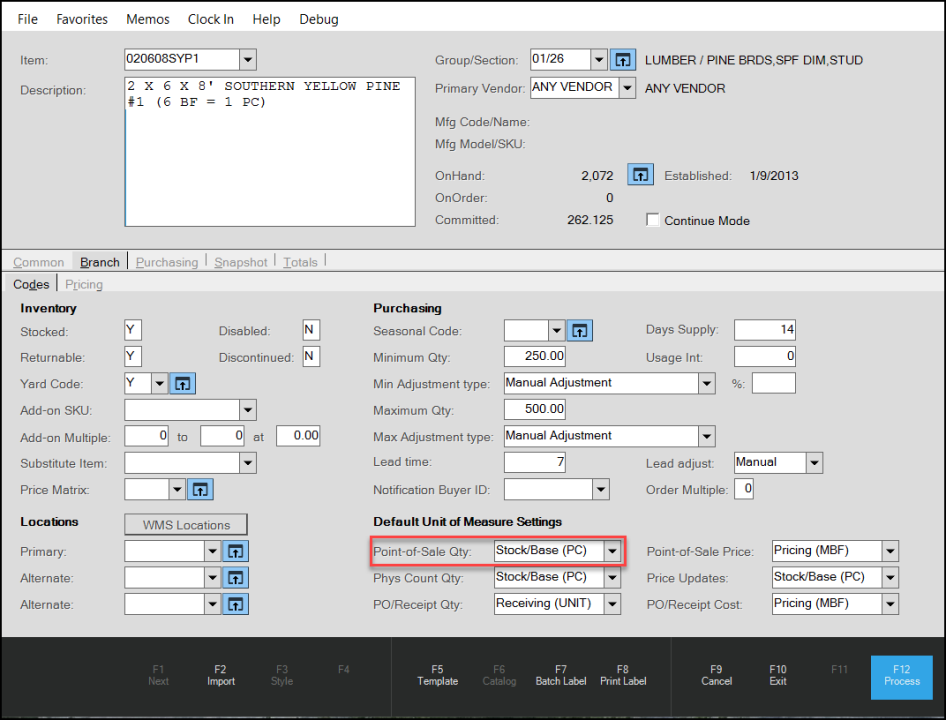
Task: Expand Max Adjustment type dropdown
Action: (x=706, y=436)
